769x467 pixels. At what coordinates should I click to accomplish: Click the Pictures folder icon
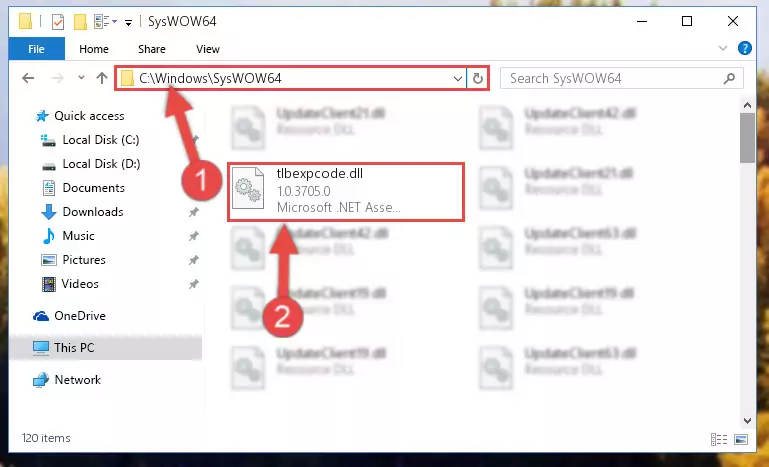point(49,260)
